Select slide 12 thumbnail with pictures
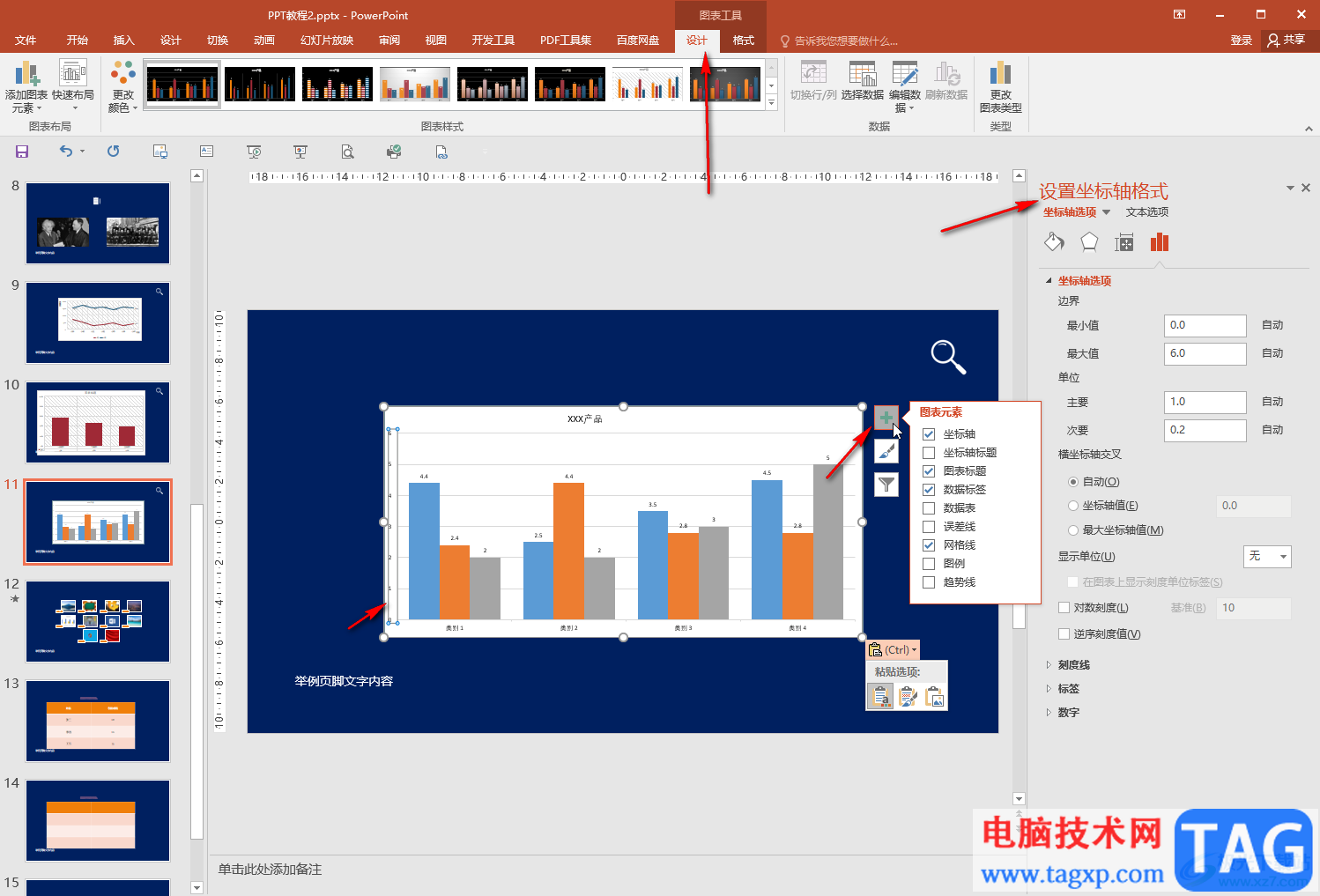 pos(98,621)
